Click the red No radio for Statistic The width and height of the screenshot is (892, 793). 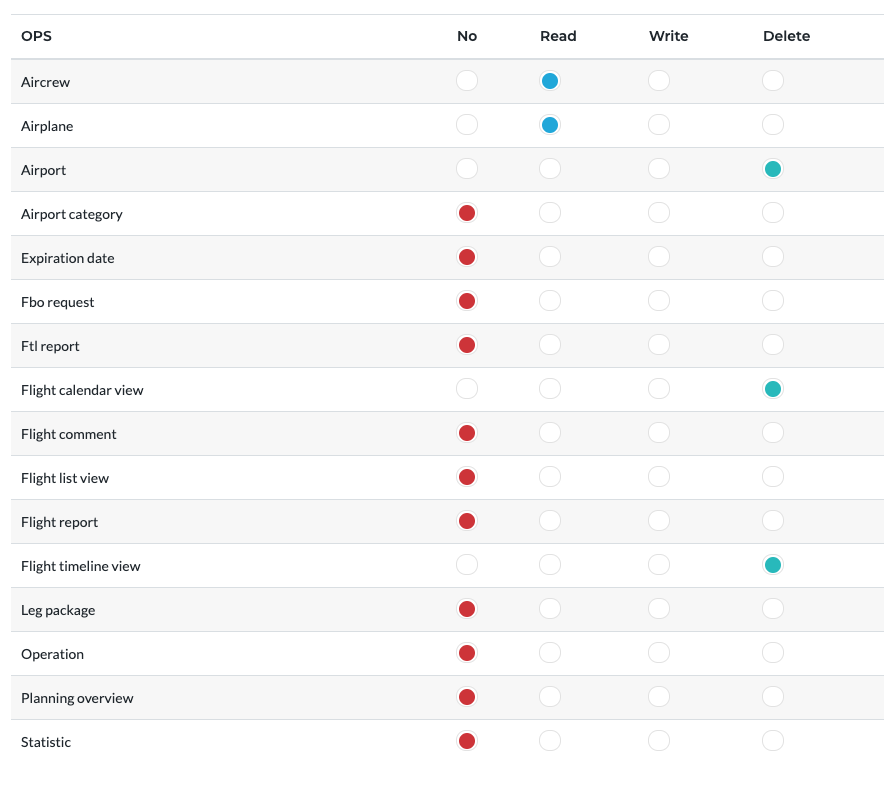(467, 741)
